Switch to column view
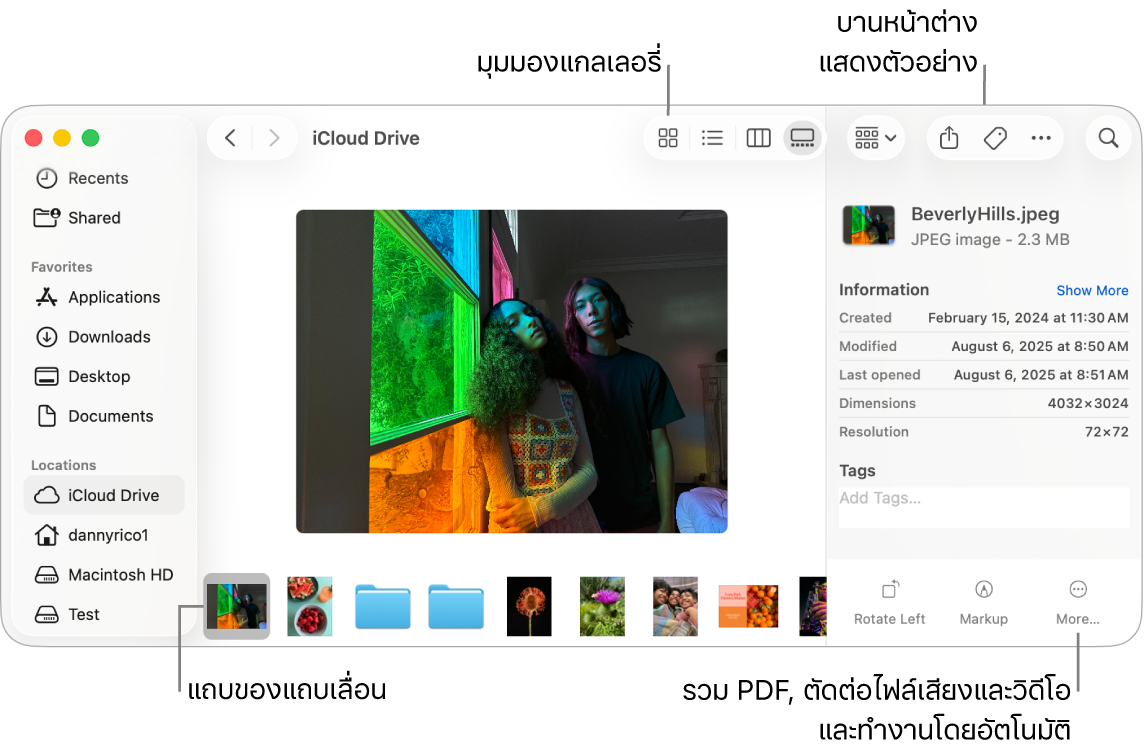 [758, 138]
